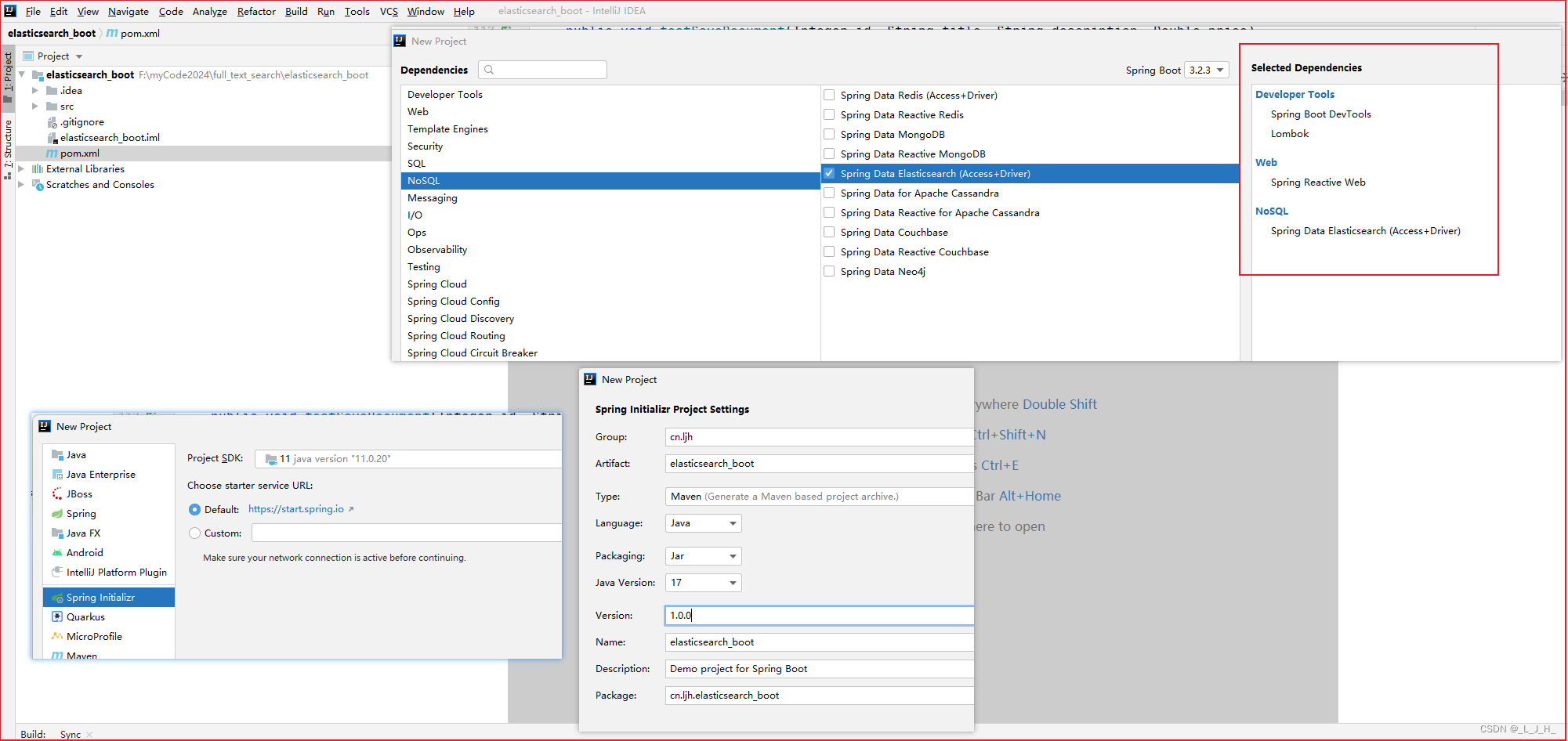Check Spring Data Neo4j
This screenshot has width=1568, height=741.
pyautogui.click(x=829, y=271)
